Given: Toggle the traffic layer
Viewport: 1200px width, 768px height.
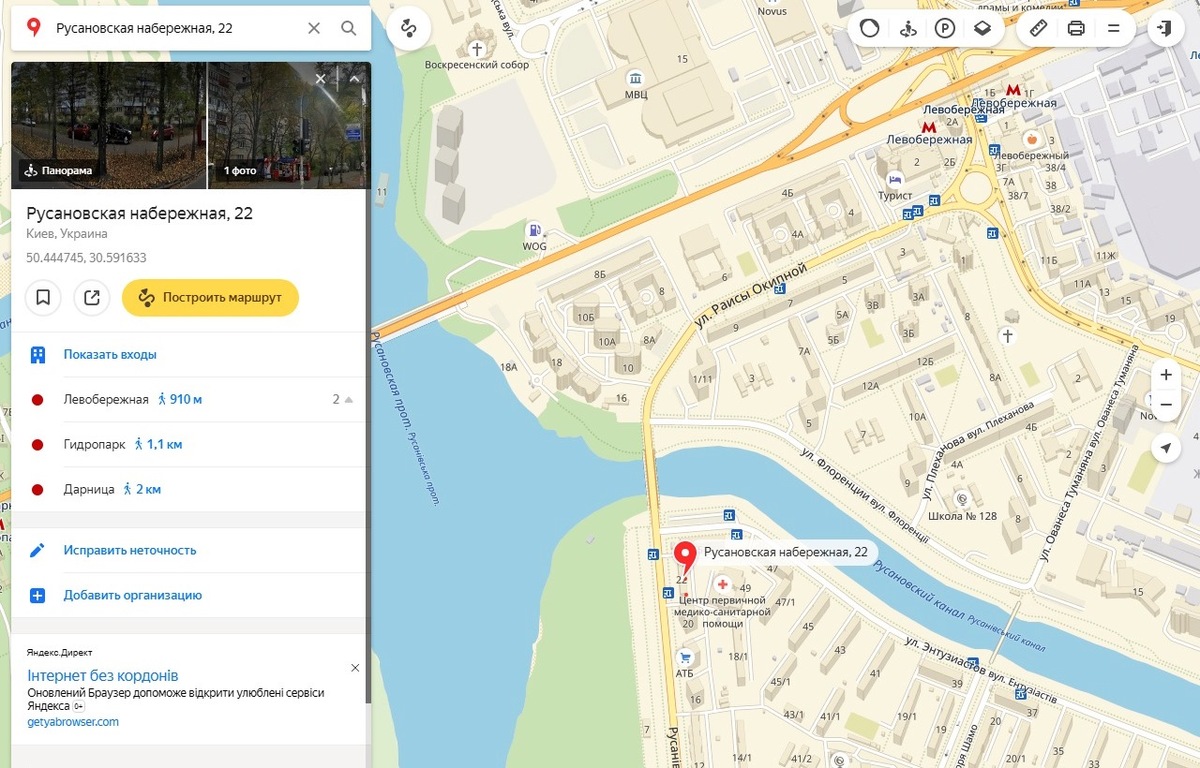Looking at the screenshot, I should pyautogui.click(x=869, y=28).
